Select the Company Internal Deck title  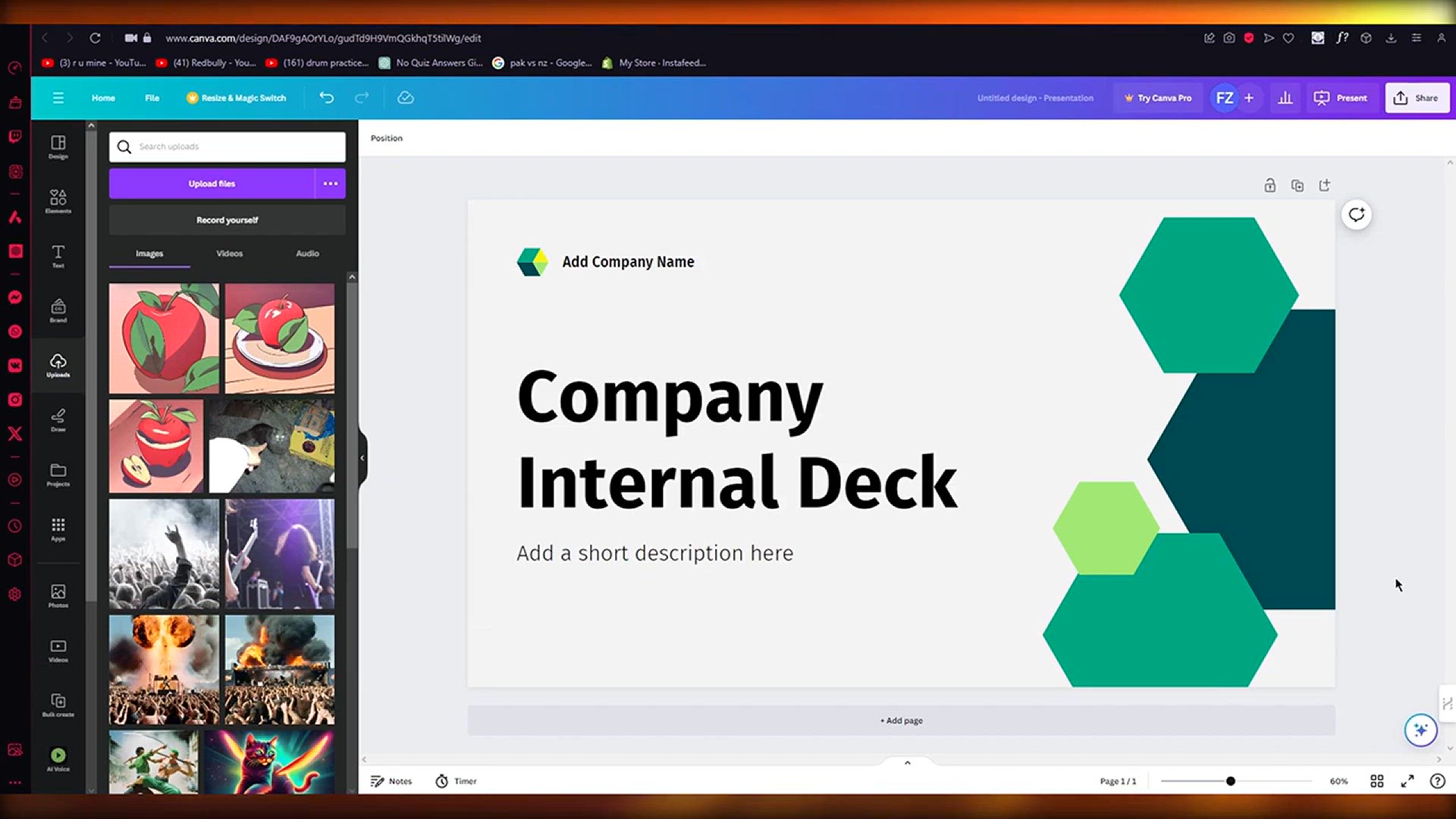737,440
